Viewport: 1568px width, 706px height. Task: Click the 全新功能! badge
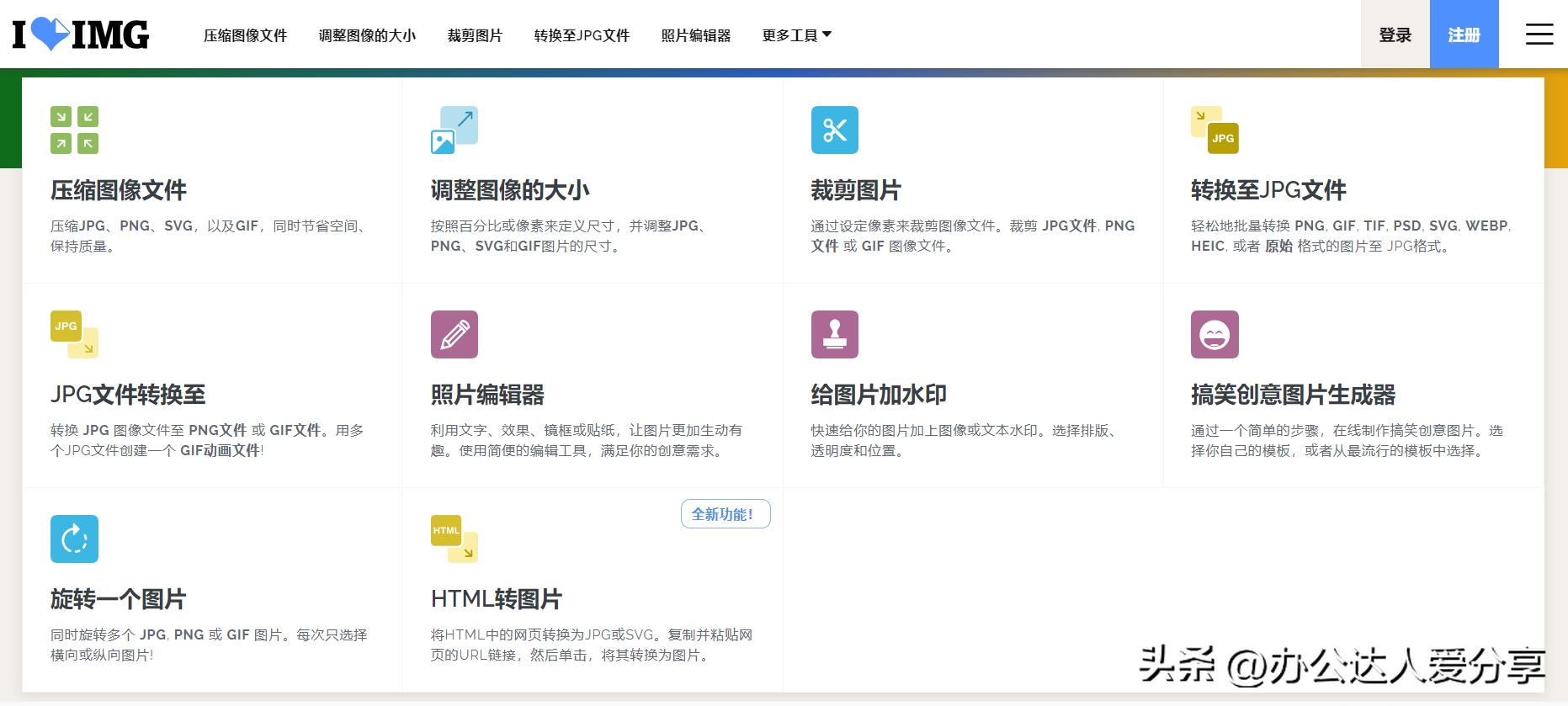pos(726,514)
